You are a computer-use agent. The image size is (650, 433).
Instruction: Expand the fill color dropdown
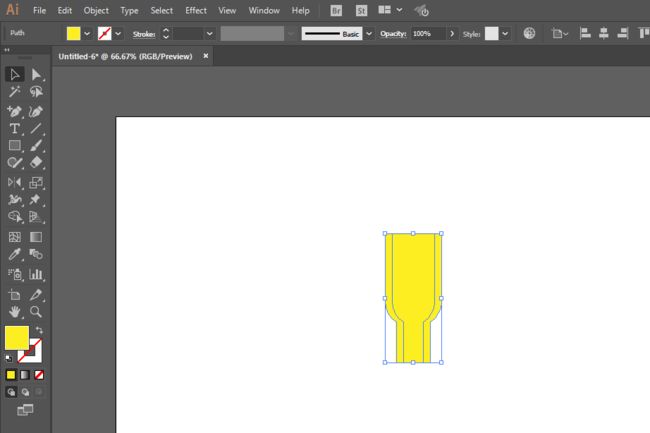tap(87, 34)
